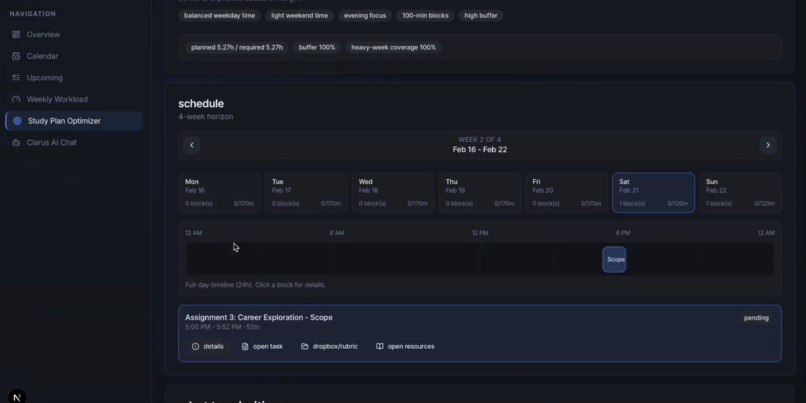Go to Upcoming in the sidebar

[x=74, y=78]
